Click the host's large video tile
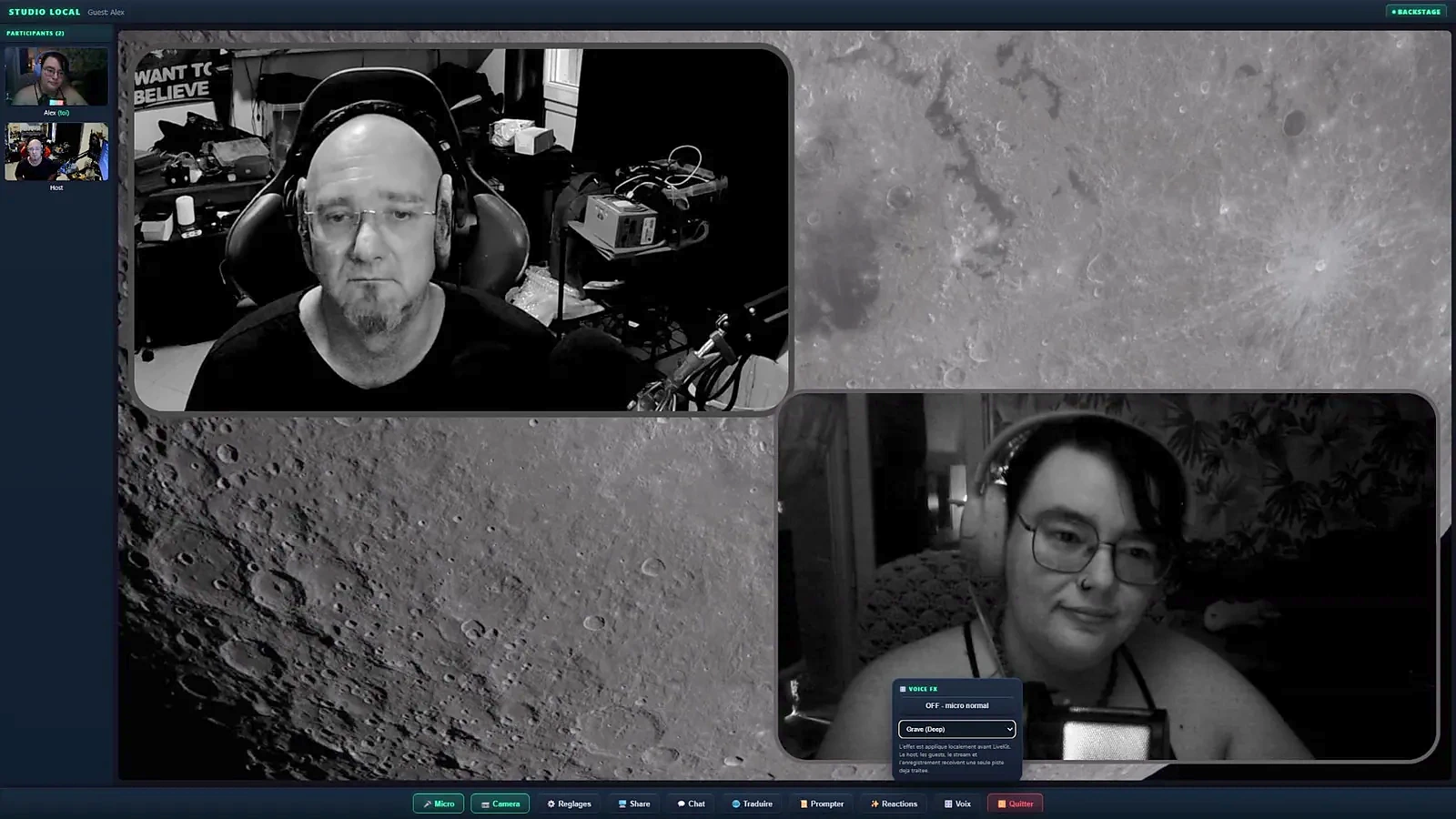The width and height of the screenshot is (1456, 819). [x=461, y=229]
